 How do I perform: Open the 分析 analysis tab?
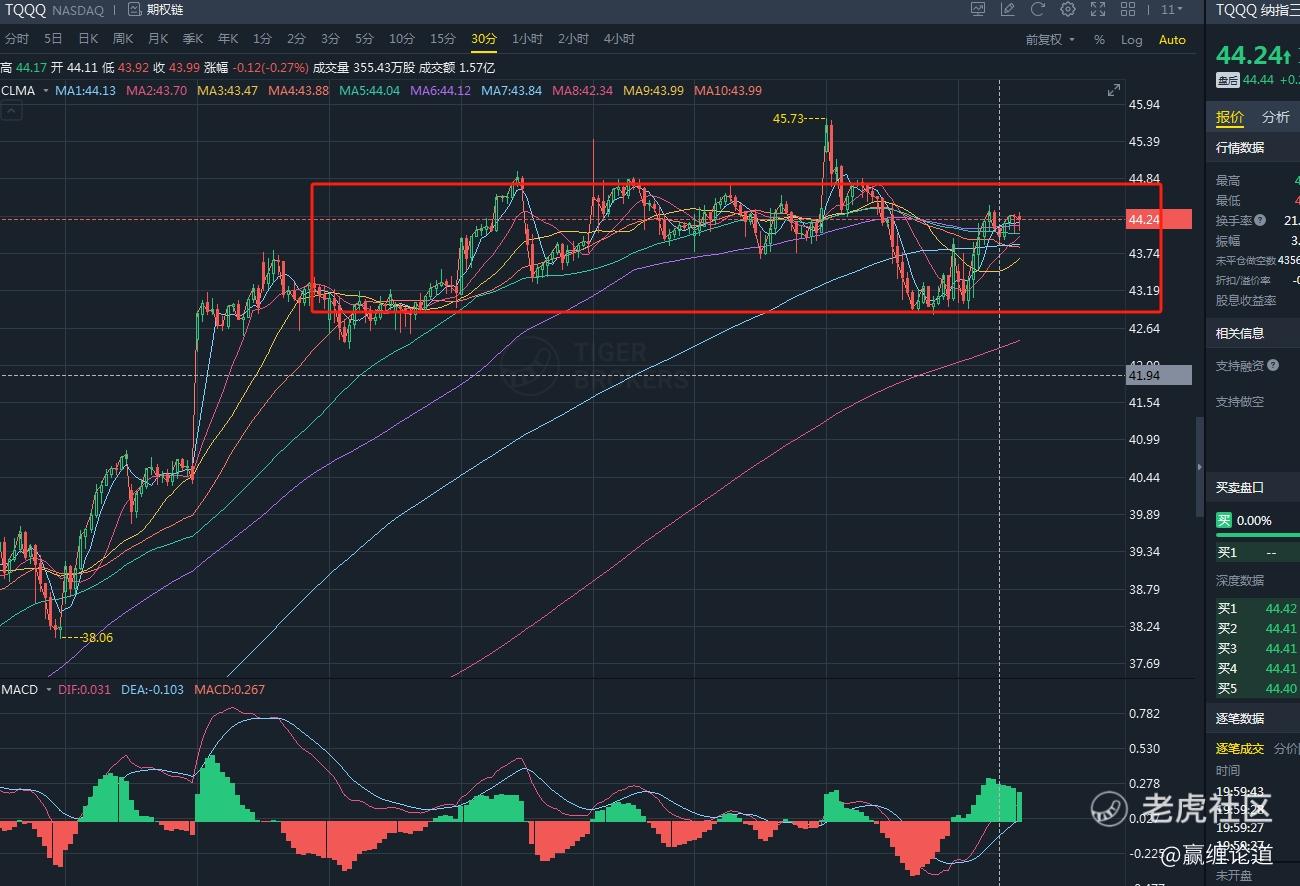click(x=1276, y=117)
